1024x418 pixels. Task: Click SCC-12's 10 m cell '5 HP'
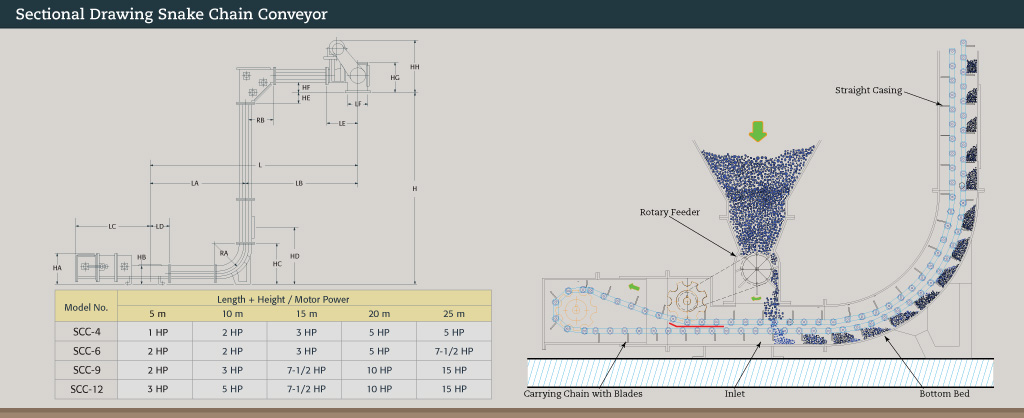pos(230,389)
